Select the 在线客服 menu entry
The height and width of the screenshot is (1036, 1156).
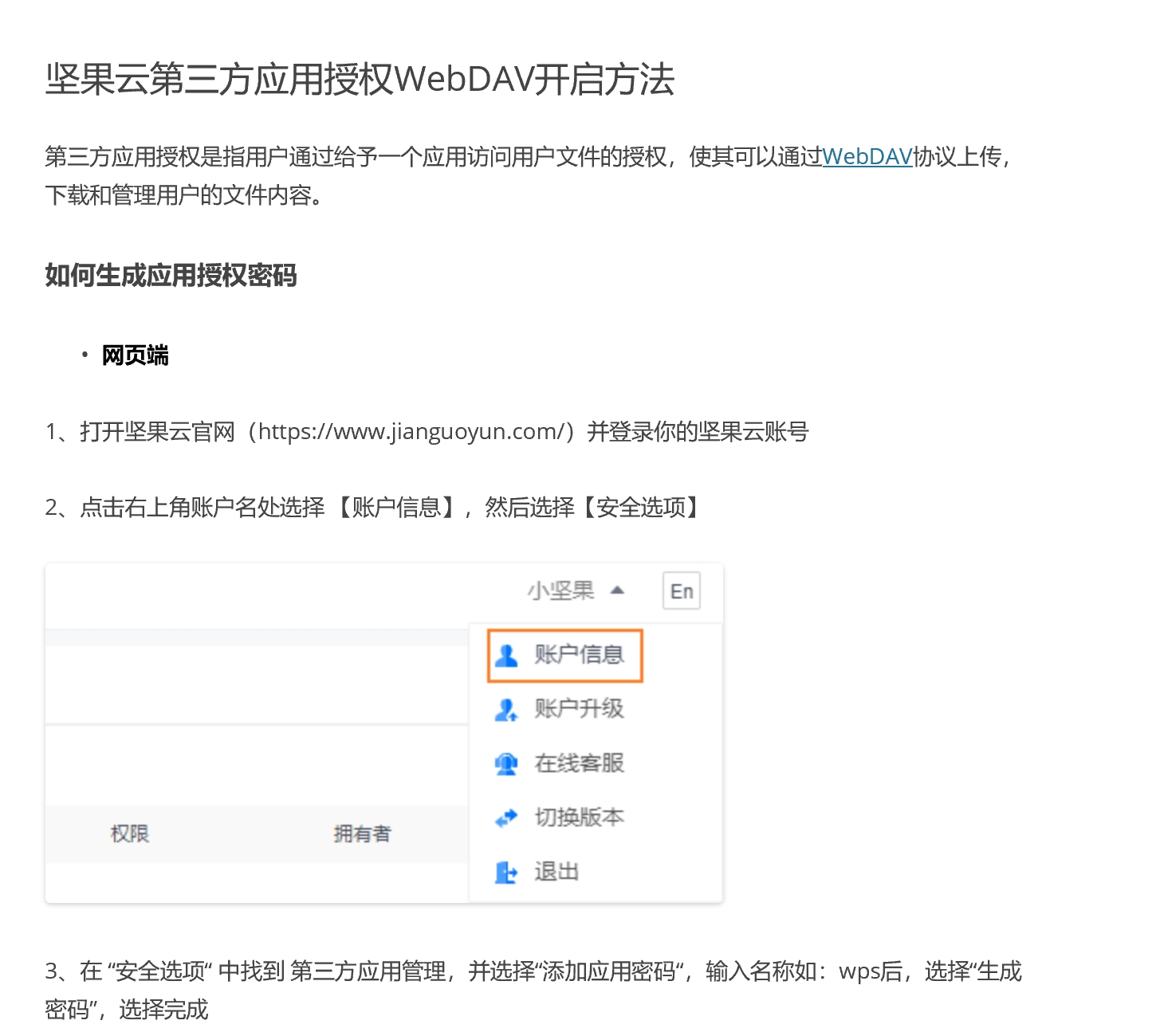[560, 763]
